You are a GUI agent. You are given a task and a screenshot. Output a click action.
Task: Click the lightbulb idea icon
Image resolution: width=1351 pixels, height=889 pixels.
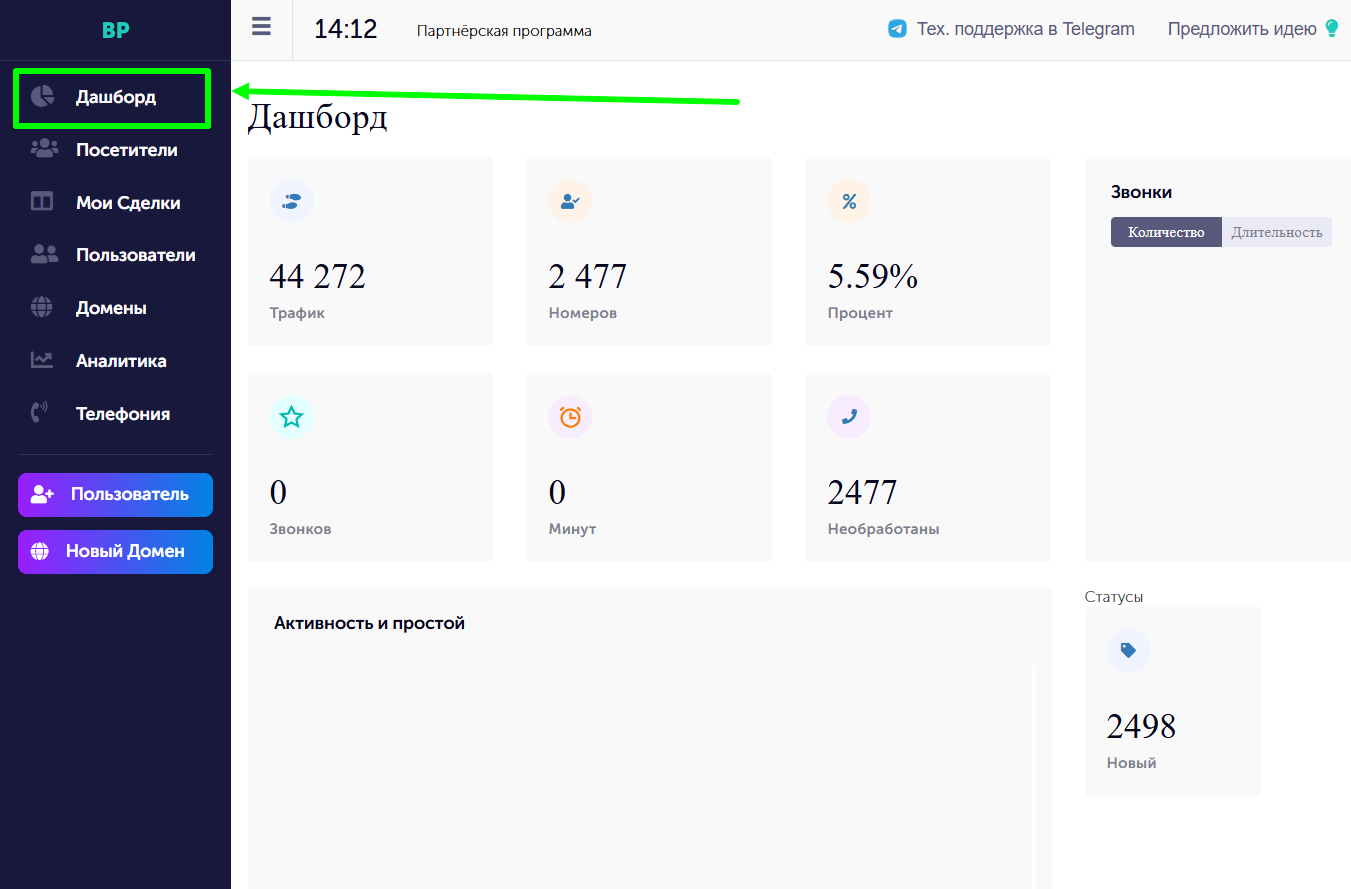pos(1331,29)
